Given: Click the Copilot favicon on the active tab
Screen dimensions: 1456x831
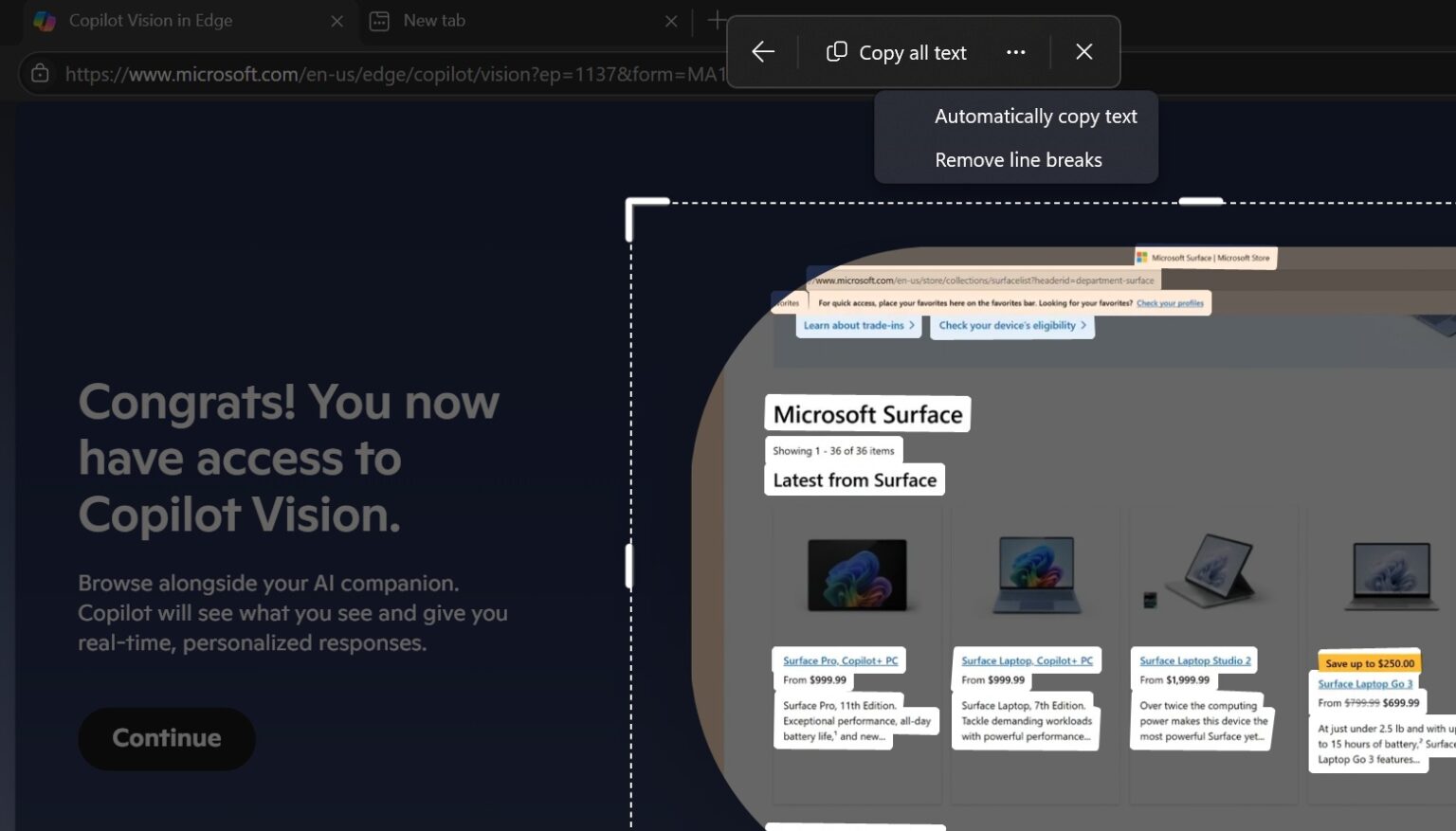Looking at the screenshot, I should click(x=44, y=21).
